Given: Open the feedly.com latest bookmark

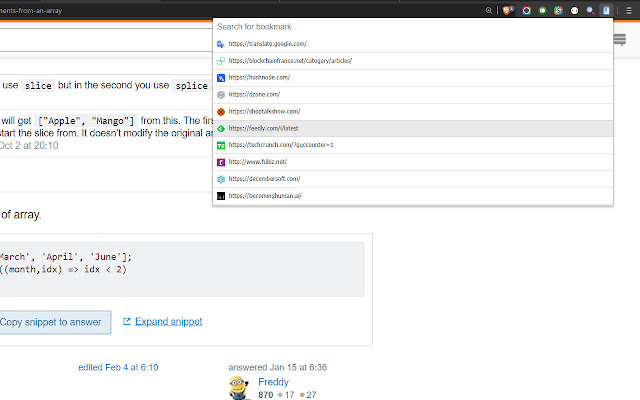Looking at the screenshot, I should coord(413,128).
